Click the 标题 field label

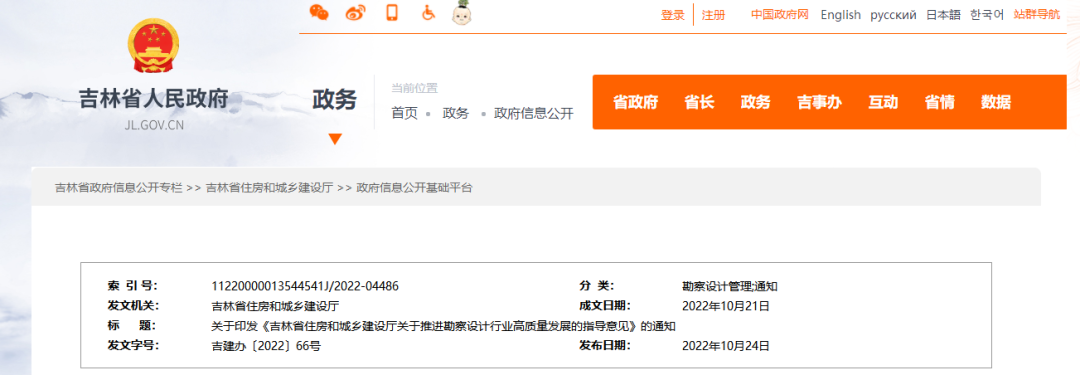click(x=132, y=326)
